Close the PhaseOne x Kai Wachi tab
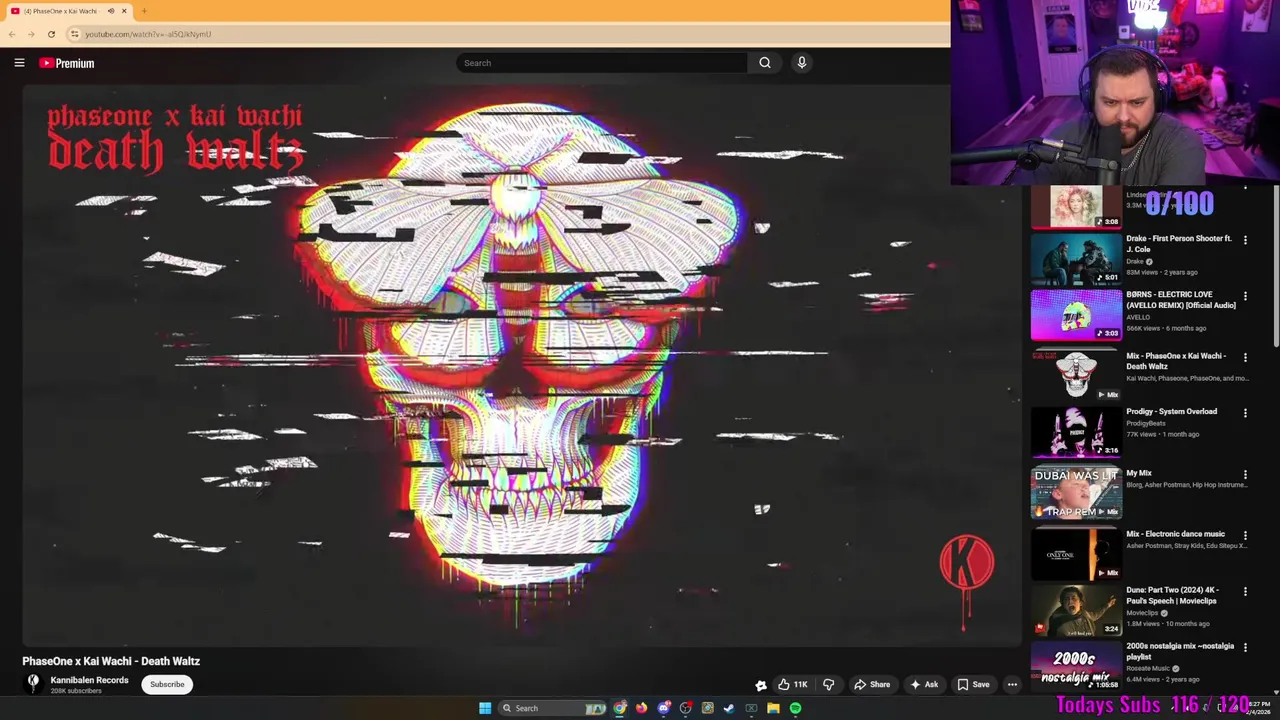 coord(124,11)
